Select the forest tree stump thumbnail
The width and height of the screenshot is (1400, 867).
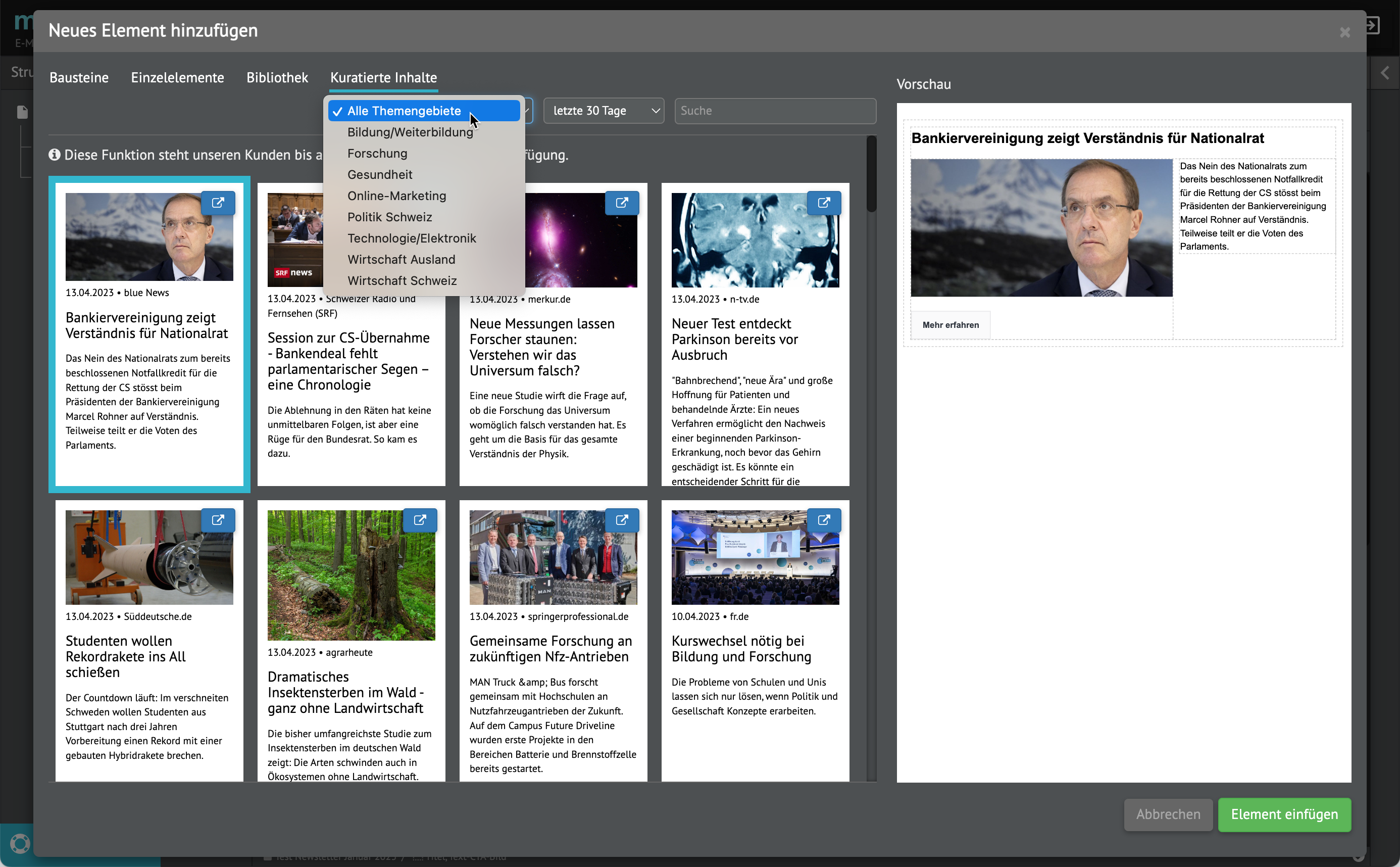[x=352, y=575]
